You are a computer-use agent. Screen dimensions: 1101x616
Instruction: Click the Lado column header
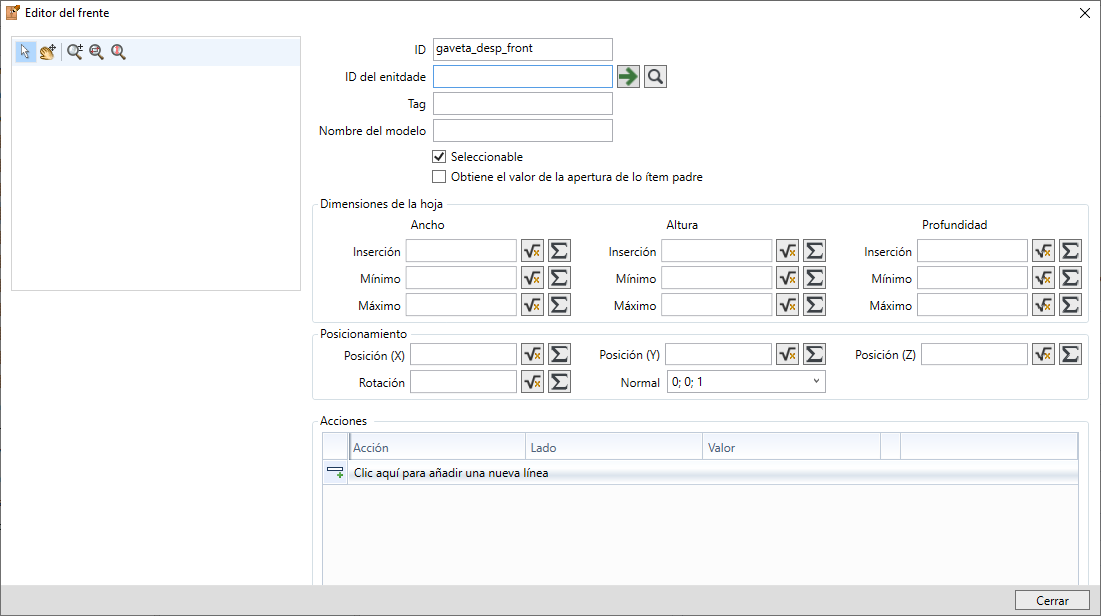coord(614,447)
